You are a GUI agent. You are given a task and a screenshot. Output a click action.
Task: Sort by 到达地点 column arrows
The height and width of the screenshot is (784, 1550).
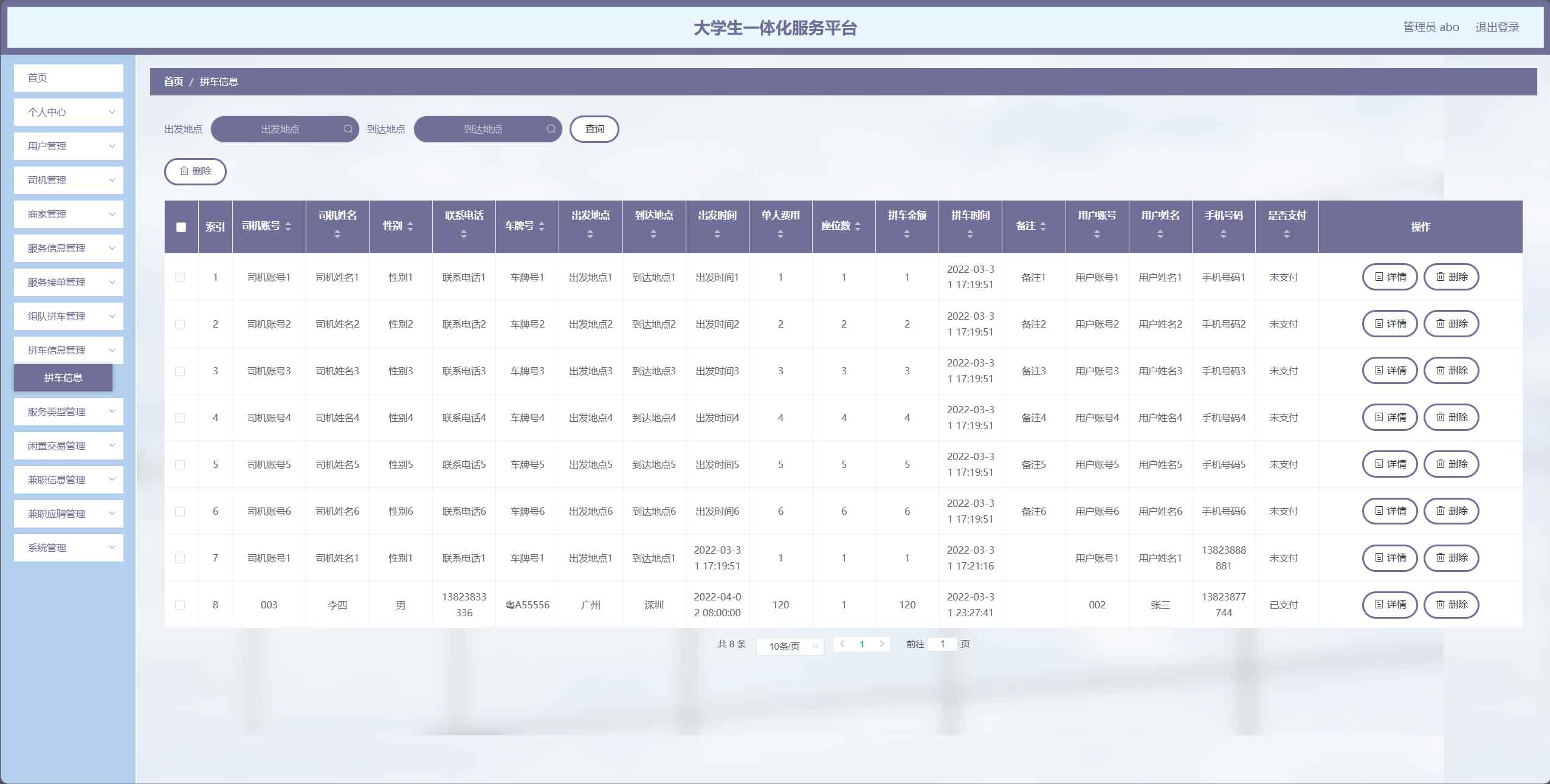(653, 234)
